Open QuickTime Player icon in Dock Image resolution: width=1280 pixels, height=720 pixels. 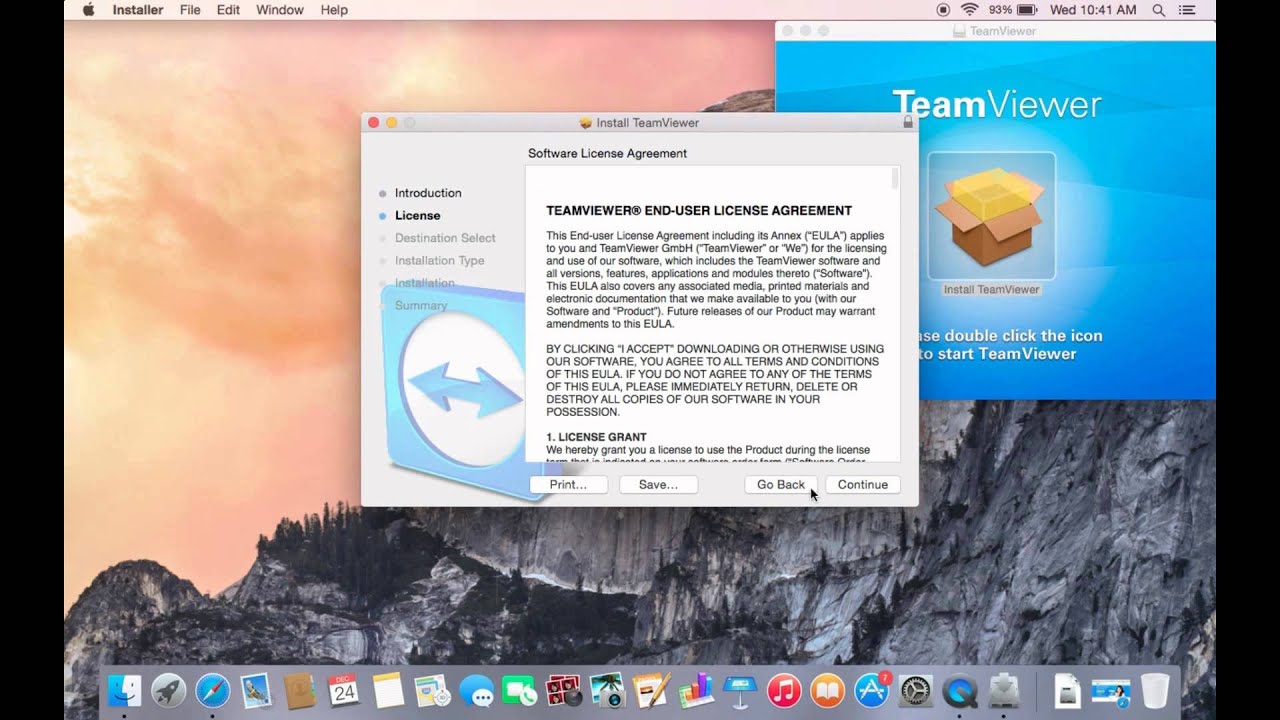click(961, 690)
